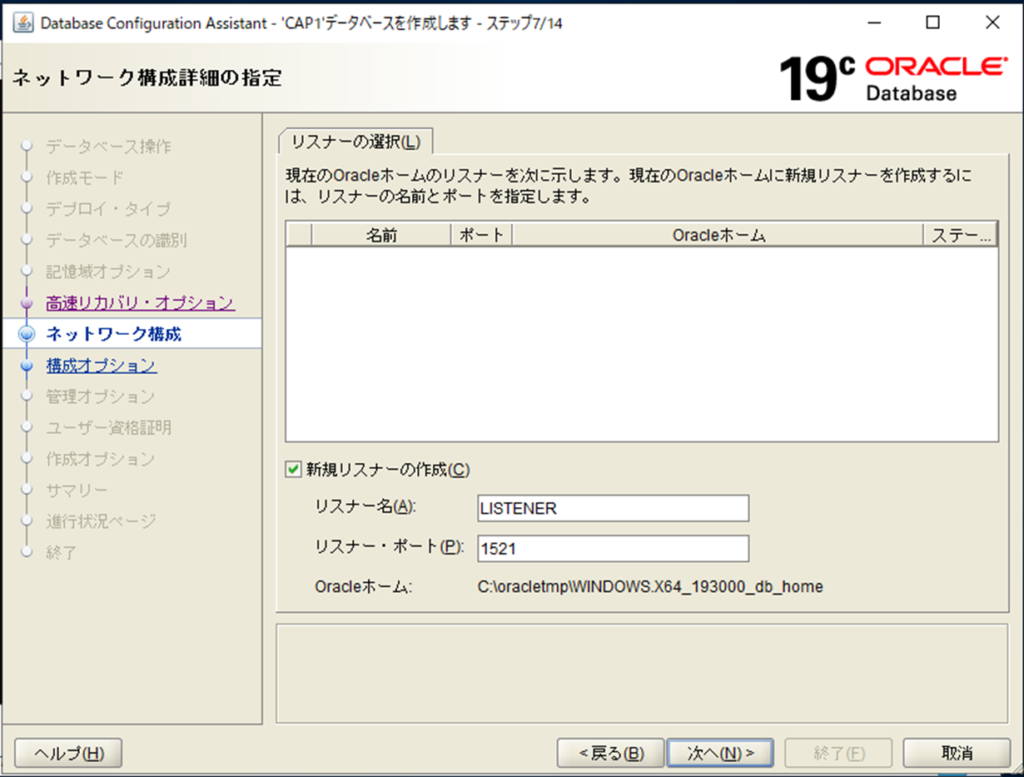Select the ネットワーク構成 step in sidebar
Viewport: 1024px width, 777px height.
[x=113, y=334]
